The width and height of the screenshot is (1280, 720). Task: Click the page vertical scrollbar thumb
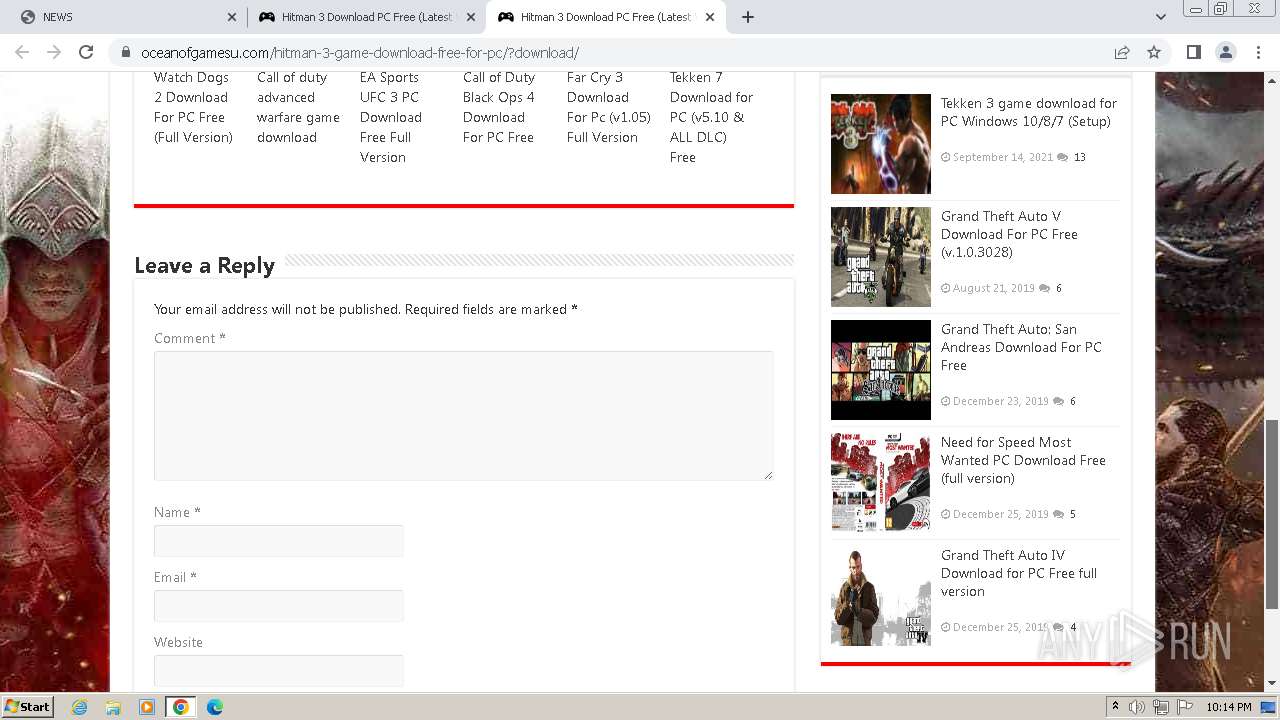(x=1272, y=514)
